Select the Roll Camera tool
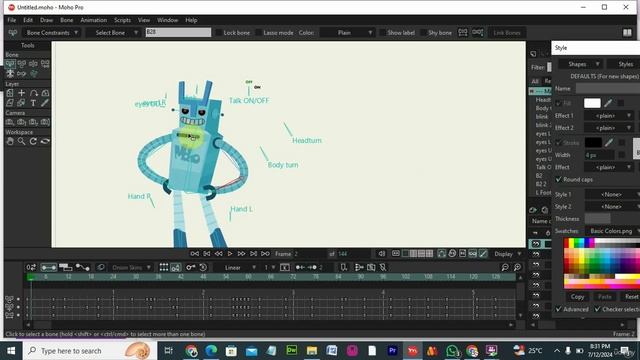 click(x=33, y=122)
